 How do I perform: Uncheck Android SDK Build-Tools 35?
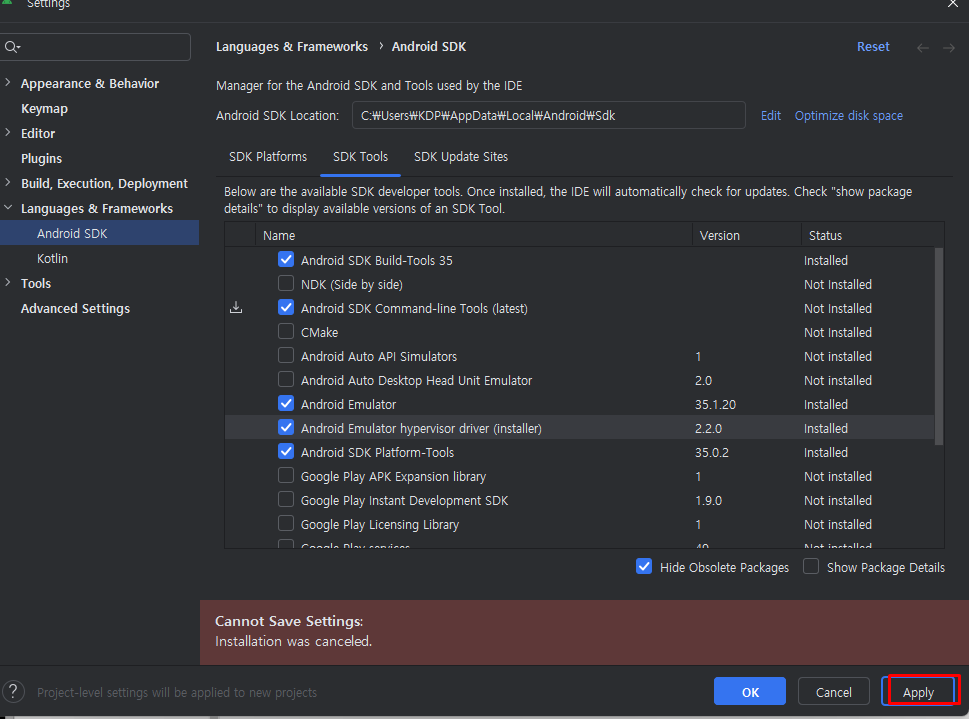coord(286,260)
